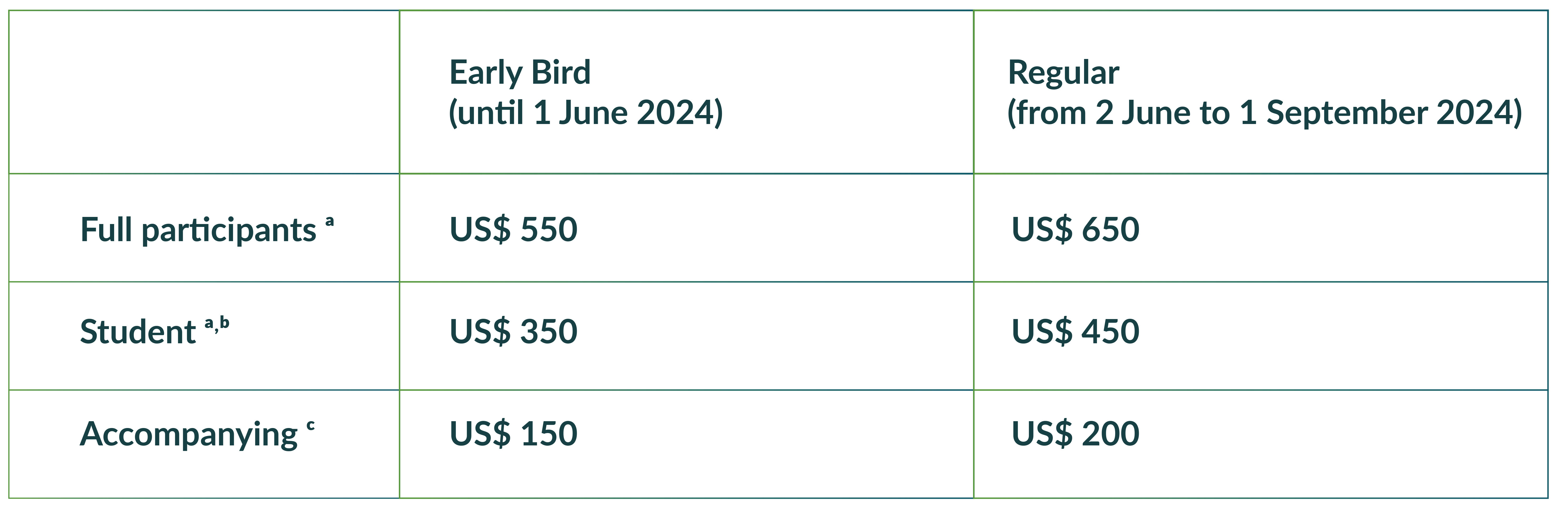The height and width of the screenshot is (507, 1568).
Task: Click the US$ 200 accompanying regular price
Action: click(x=1075, y=434)
